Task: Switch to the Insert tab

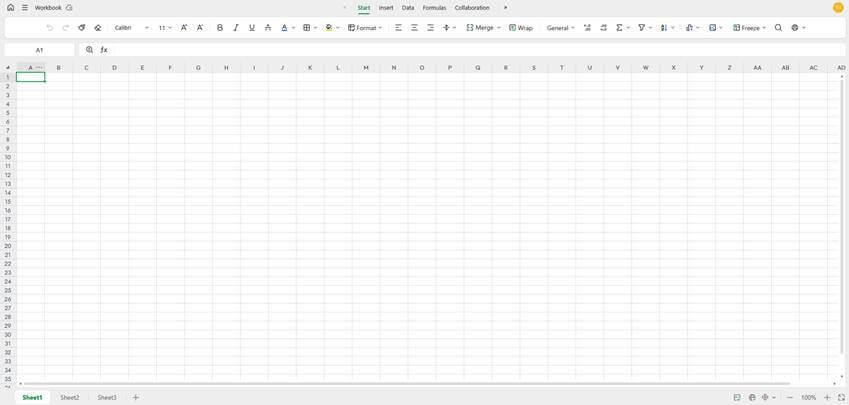Action: click(386, 8)
